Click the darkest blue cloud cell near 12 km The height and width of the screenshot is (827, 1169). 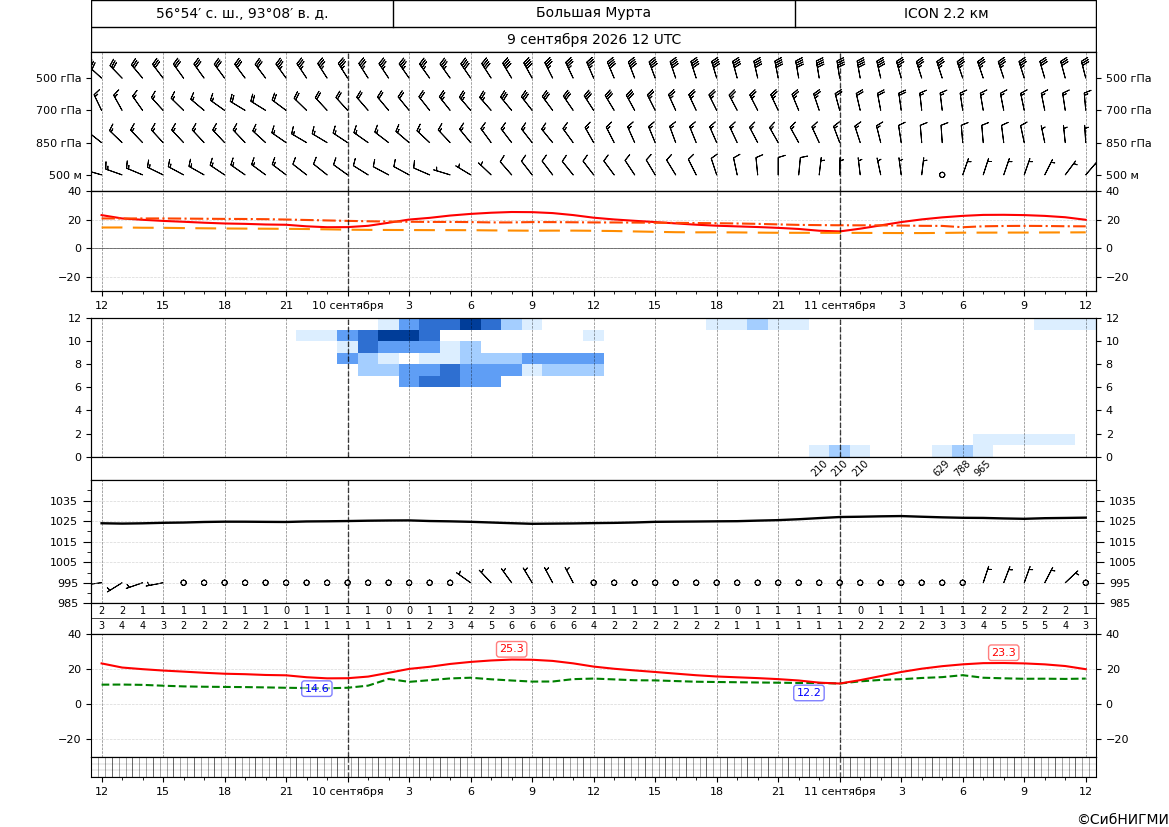coord(470,324)
